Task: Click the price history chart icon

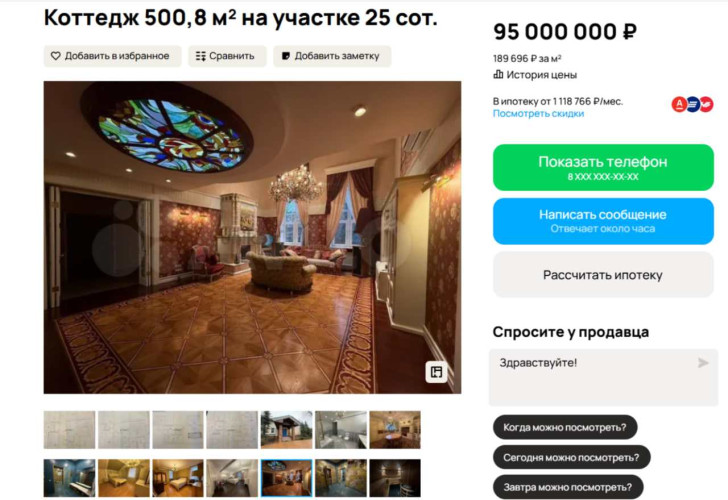Action: (x=498, y=74)
